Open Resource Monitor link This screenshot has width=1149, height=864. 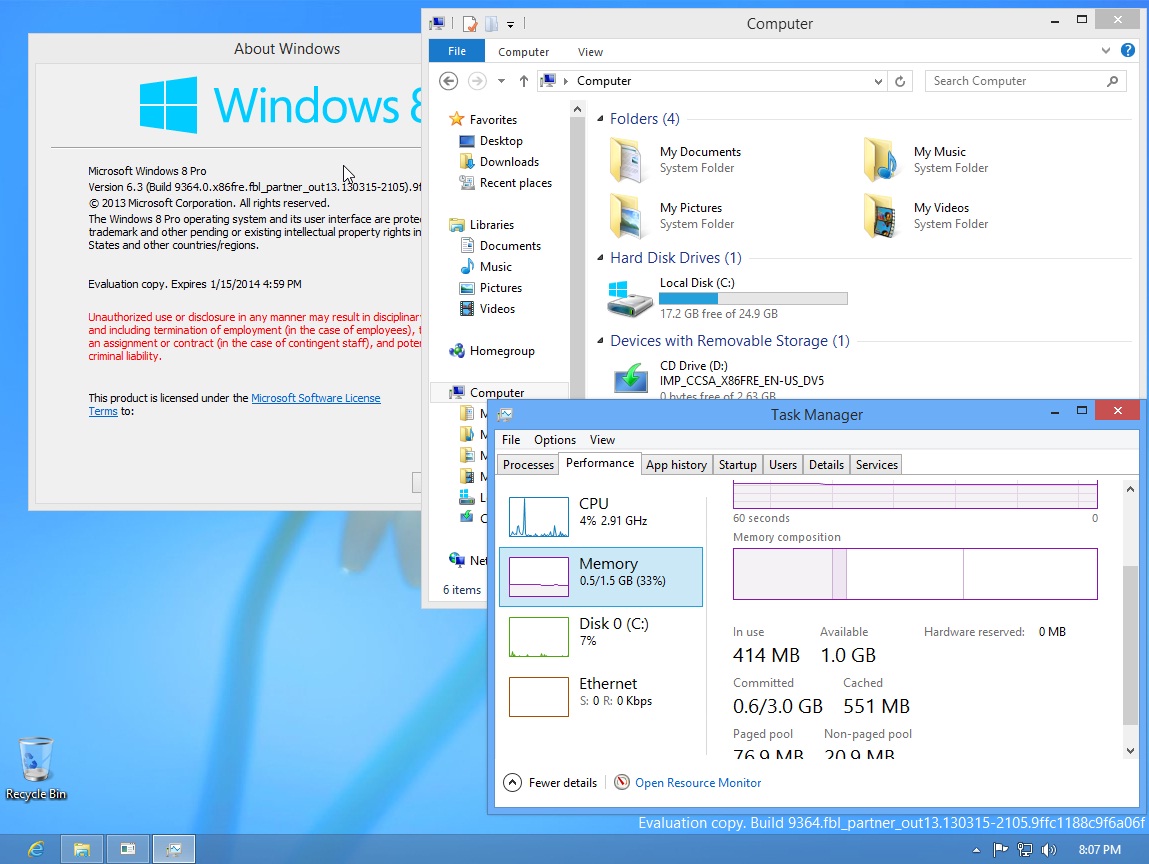click(697, 783)
